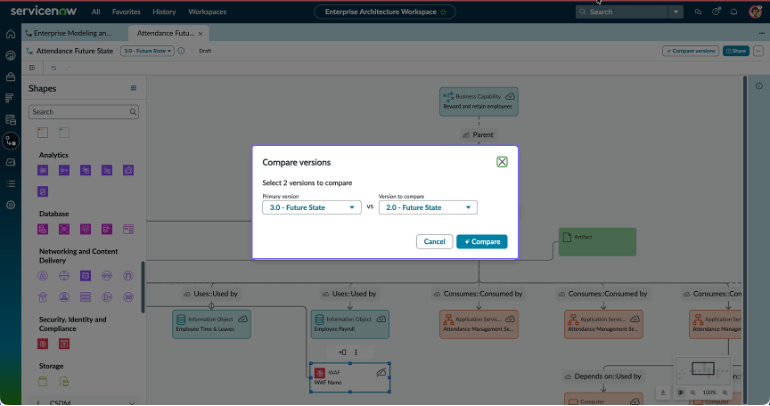
Task: Click the zoom out magnifier
Action: [x=693, y=392]
